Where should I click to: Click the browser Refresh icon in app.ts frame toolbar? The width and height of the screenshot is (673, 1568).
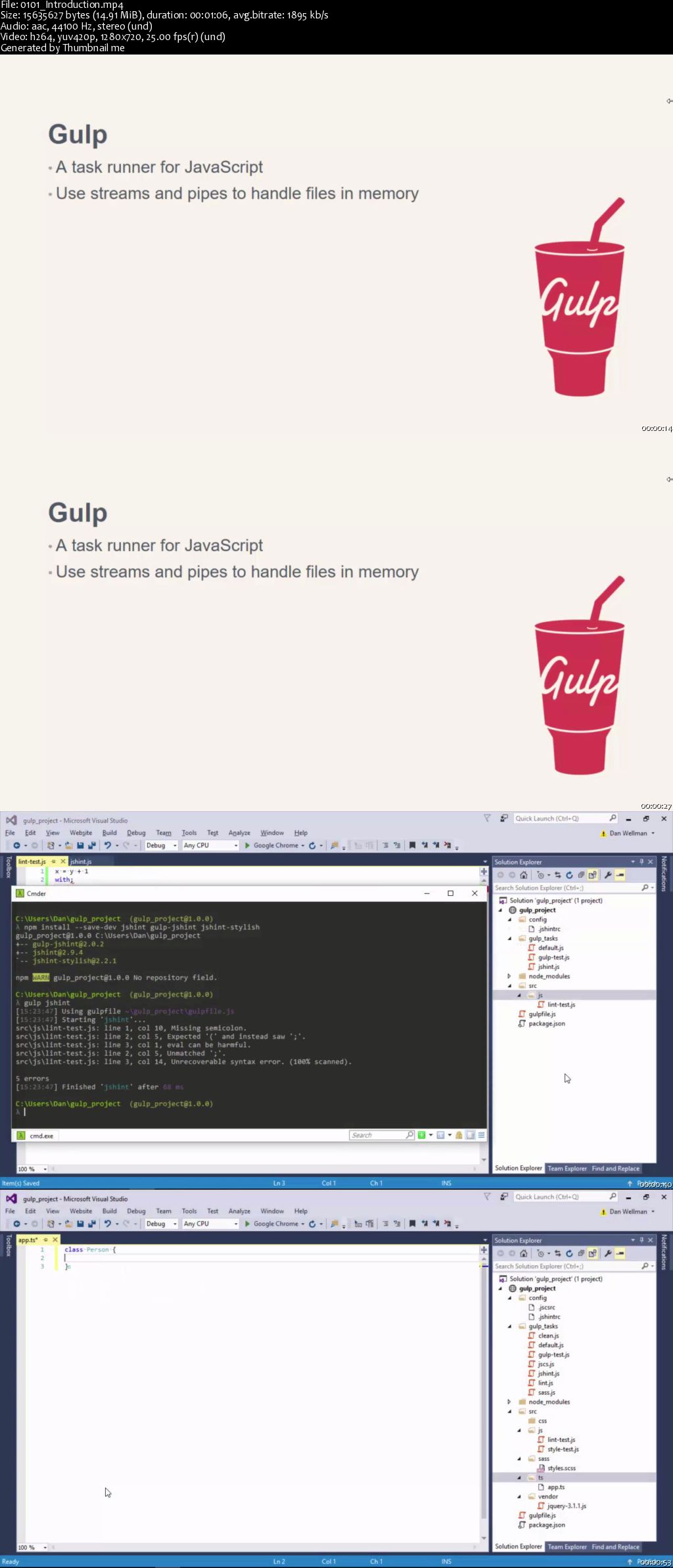[312, 1224]
